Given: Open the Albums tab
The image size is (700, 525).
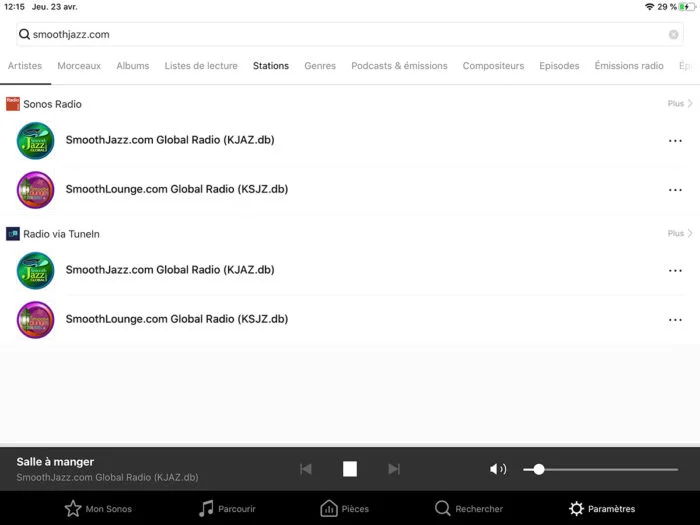Looking at the screenshot, I should pyautogui.click(x=133, y=66).
